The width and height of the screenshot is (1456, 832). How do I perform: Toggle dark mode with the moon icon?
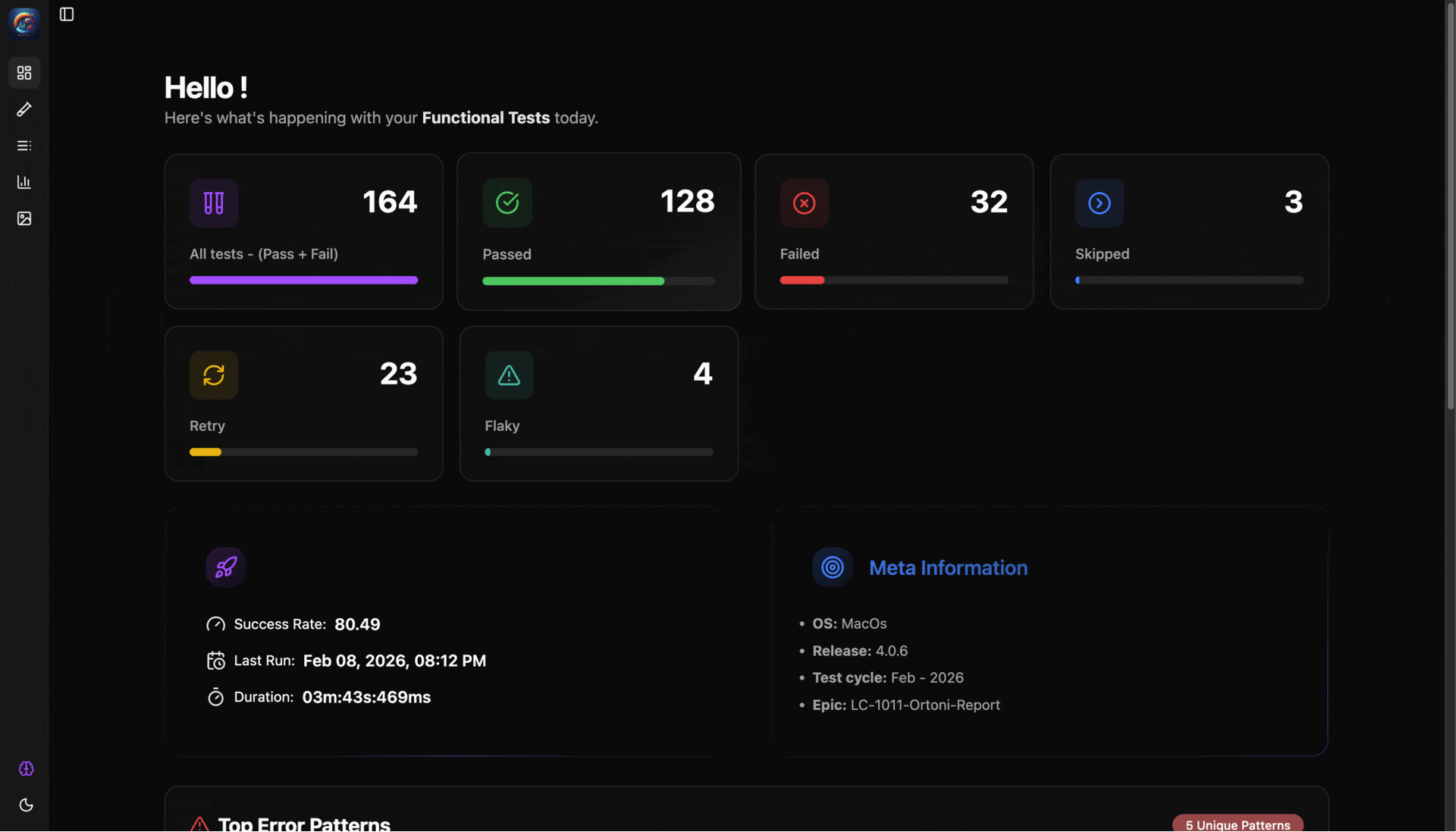point(26,805)
